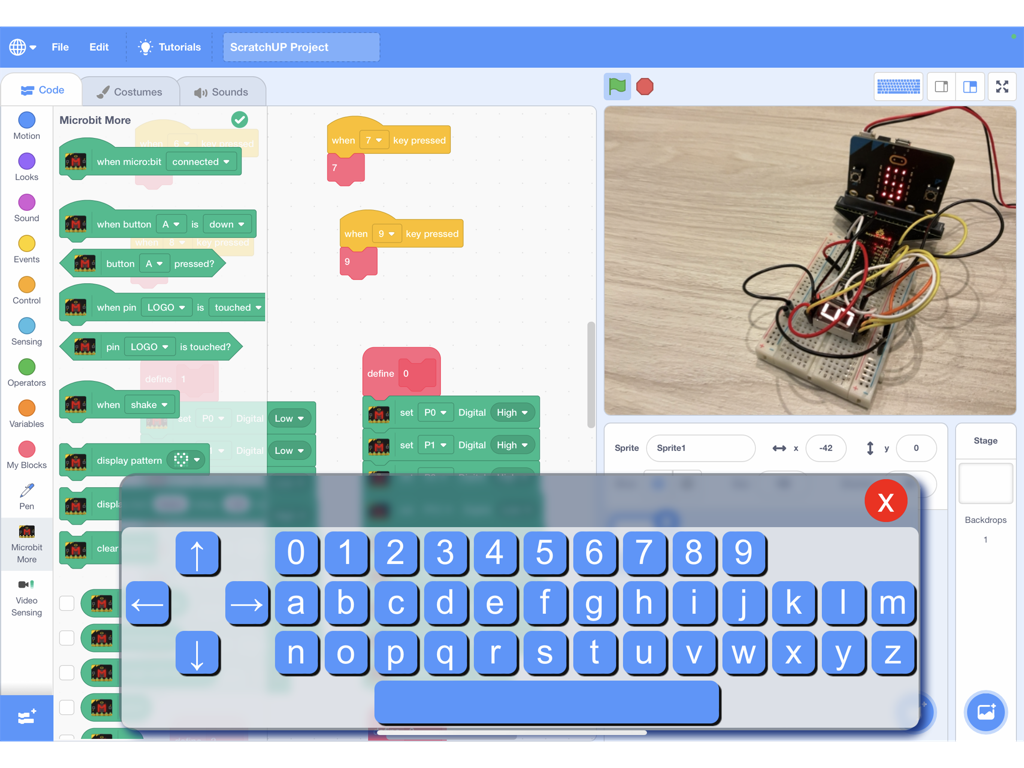Choose a new backdrop with the backdrop icon

coord(985,713)
